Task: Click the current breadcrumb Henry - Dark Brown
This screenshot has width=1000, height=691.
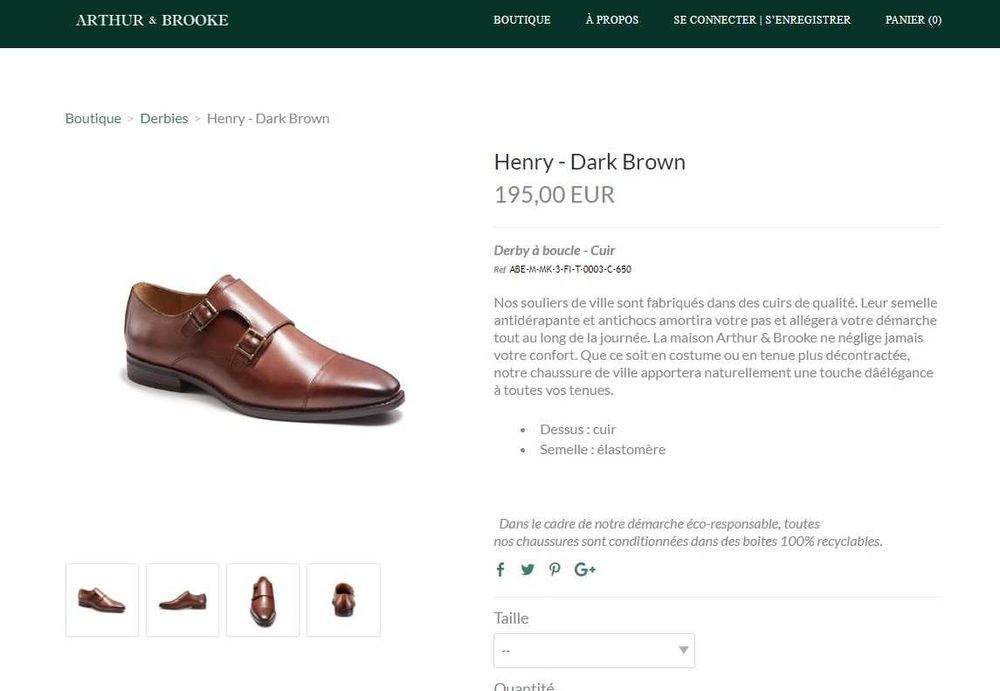Action: coord(268,118)
